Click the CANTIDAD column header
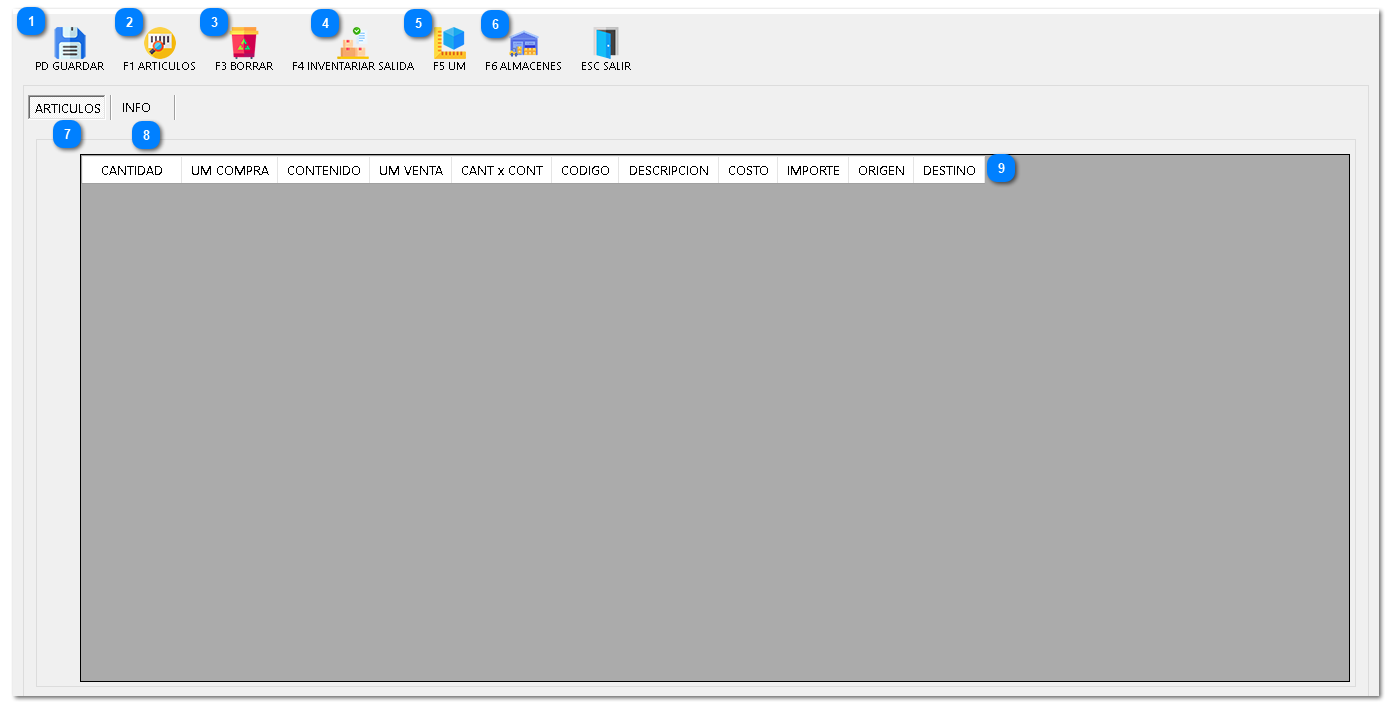The image size is (1388, 705). click(x=131, y=171)
